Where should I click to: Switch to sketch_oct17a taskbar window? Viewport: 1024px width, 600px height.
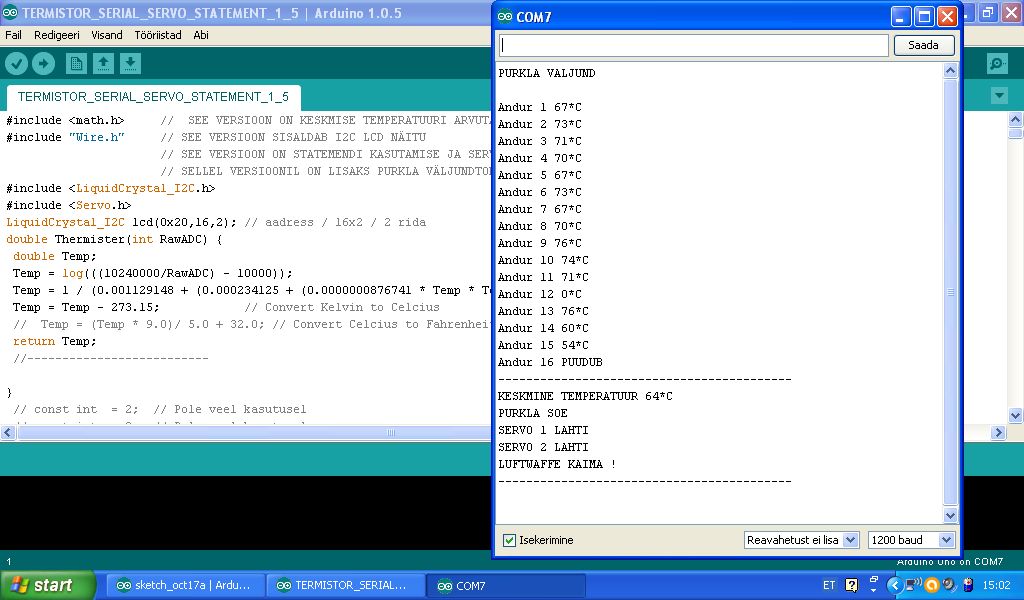183,585
